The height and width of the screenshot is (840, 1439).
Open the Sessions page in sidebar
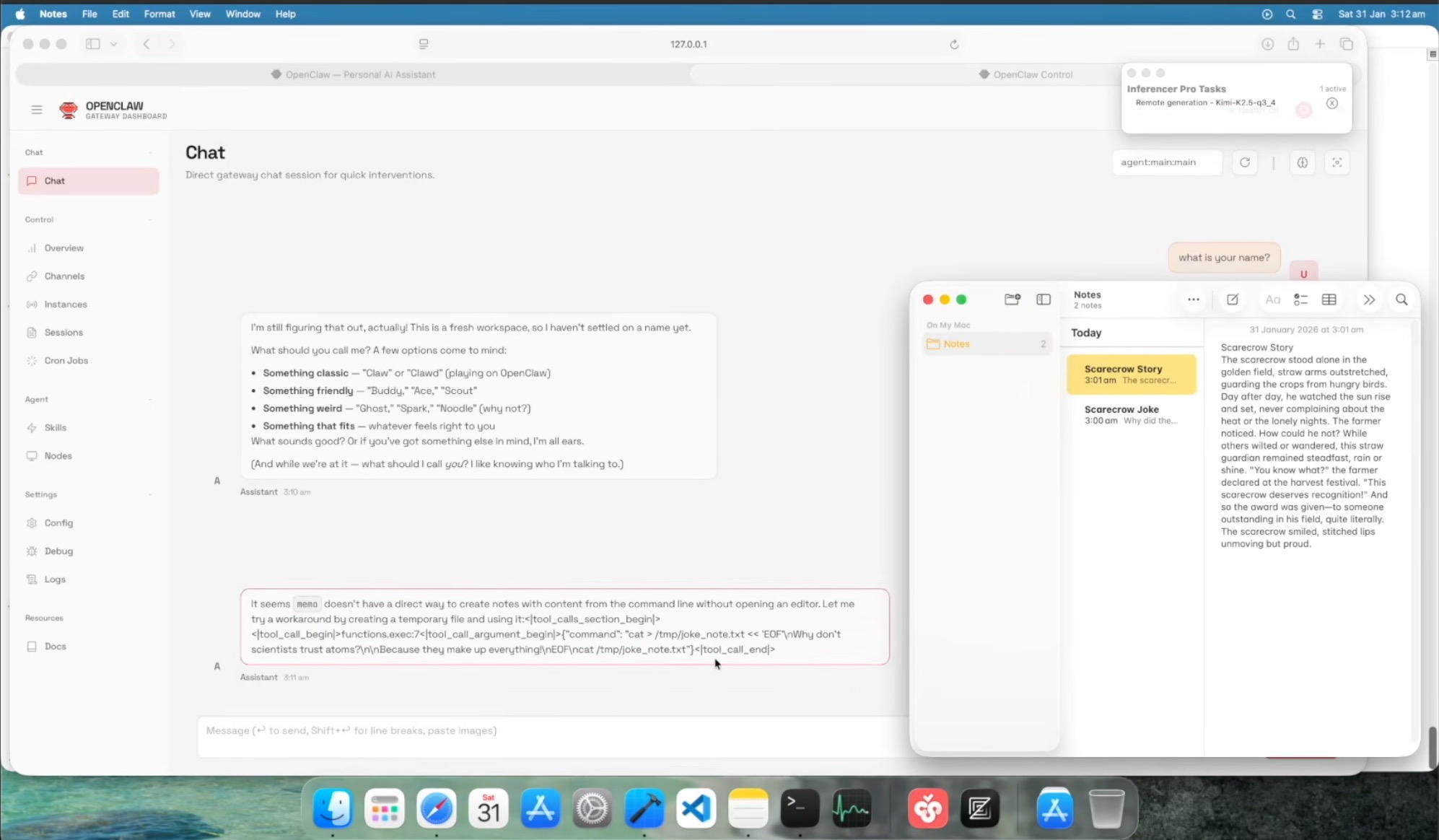(x=89, y=333)
